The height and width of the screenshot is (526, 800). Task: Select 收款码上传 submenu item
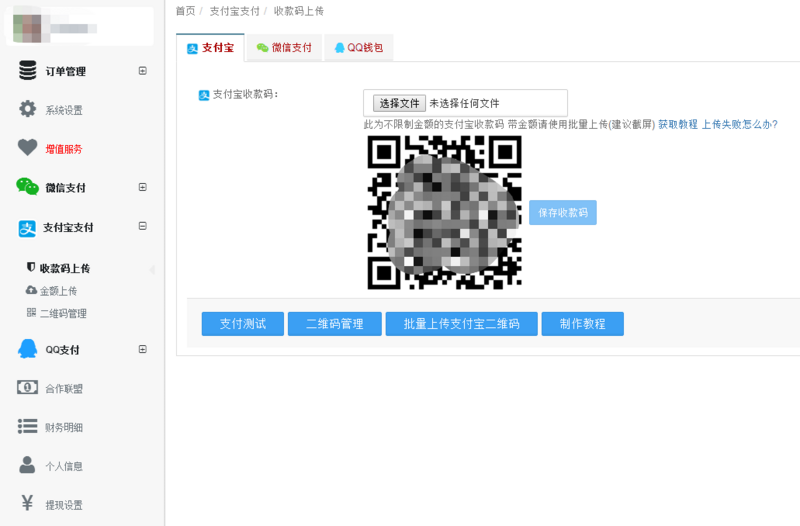click(x=65, y=268)
